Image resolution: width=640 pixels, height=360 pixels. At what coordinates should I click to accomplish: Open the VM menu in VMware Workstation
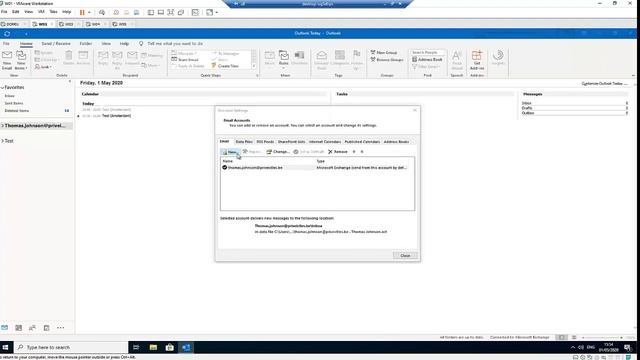pos(41,12)
